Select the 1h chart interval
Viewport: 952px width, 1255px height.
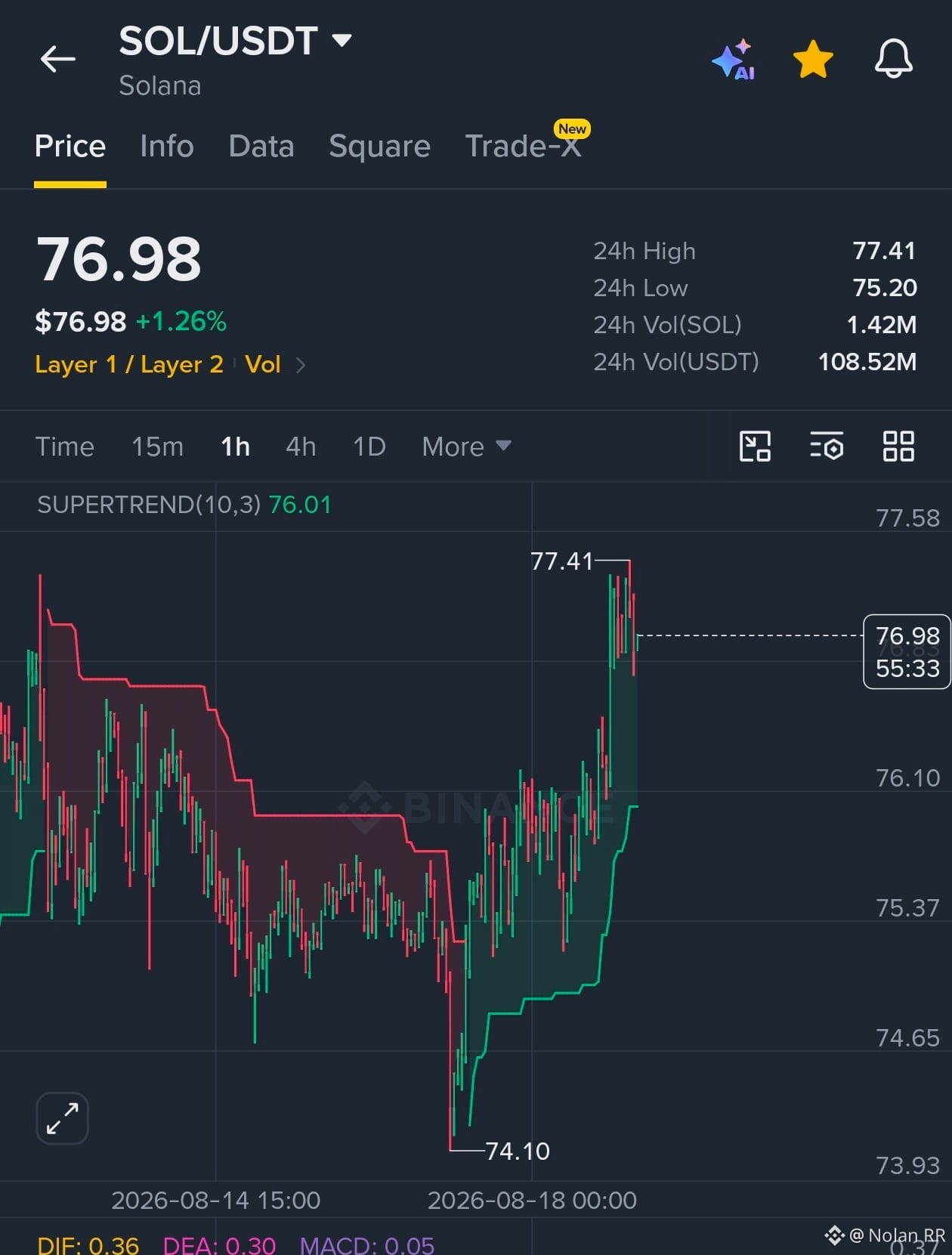click(x=235, y=447)
